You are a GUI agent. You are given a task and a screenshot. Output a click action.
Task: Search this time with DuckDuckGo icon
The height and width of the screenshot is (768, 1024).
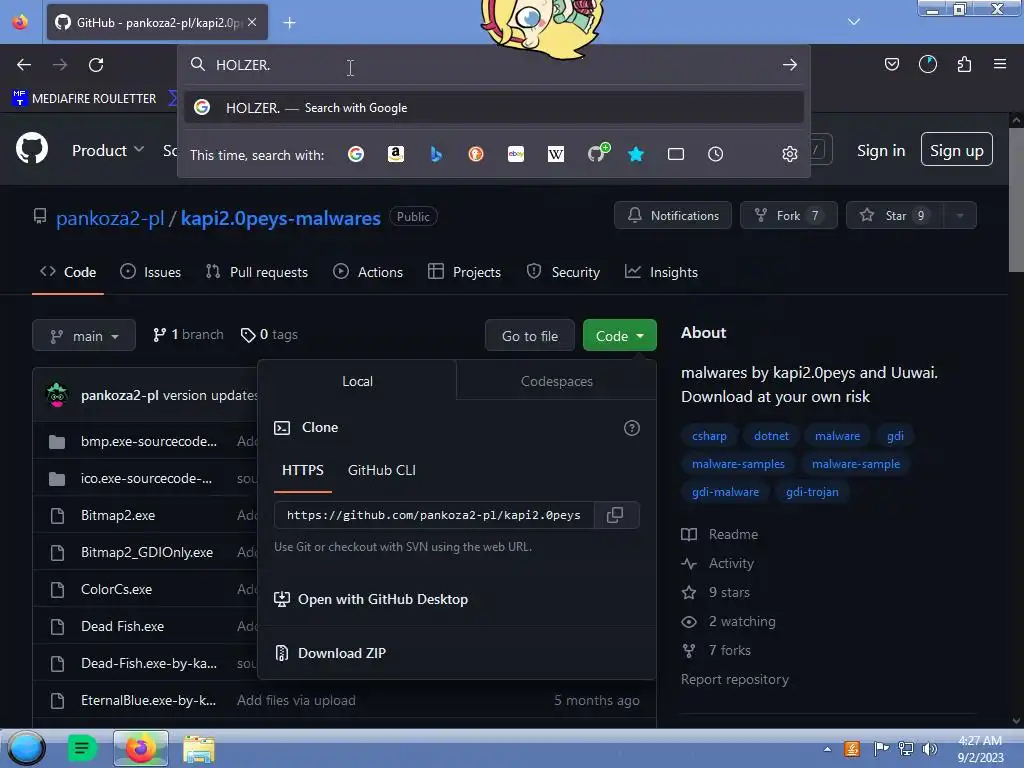point(476,154)
